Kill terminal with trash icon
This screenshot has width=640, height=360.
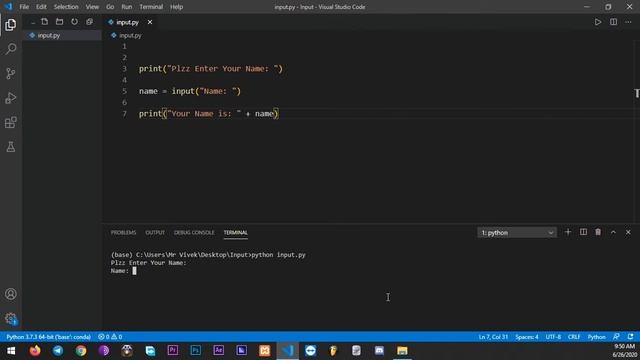click(598, 232)
